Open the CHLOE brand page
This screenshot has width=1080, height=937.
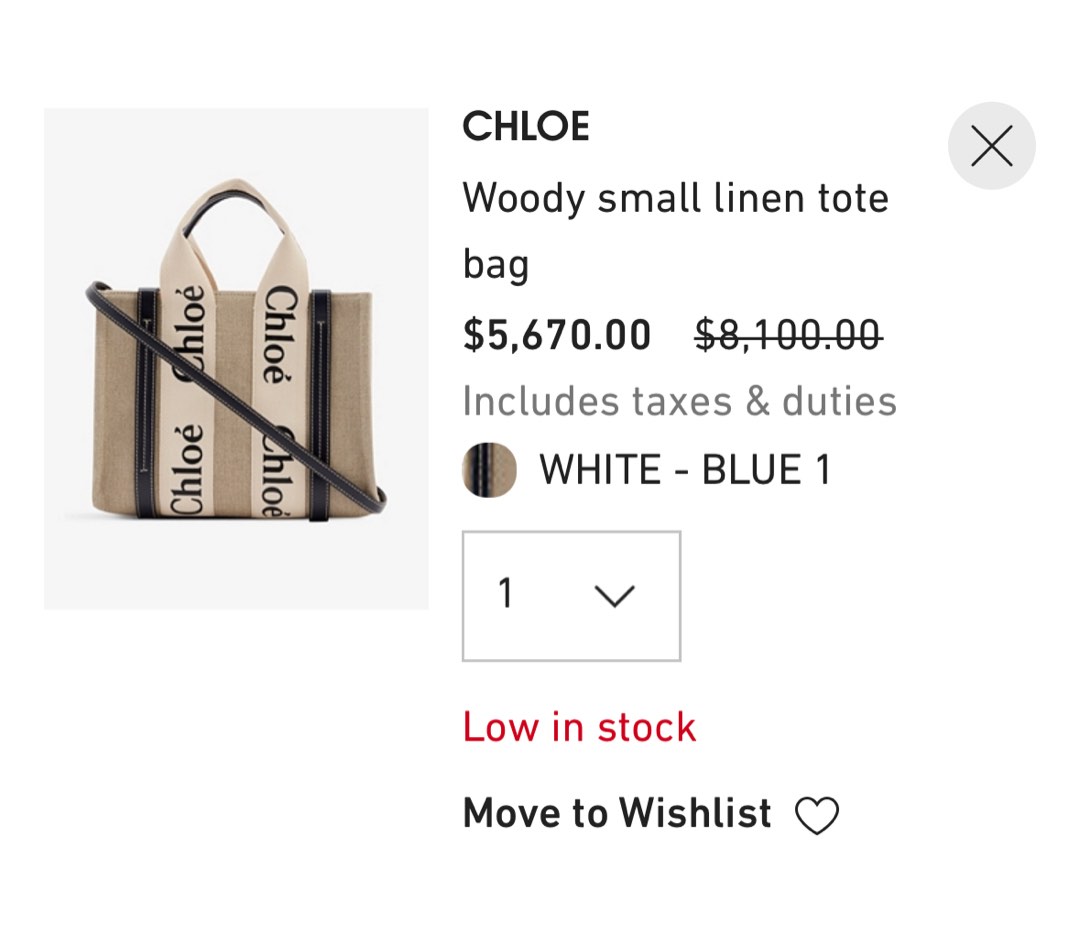(x=527, y=126)
